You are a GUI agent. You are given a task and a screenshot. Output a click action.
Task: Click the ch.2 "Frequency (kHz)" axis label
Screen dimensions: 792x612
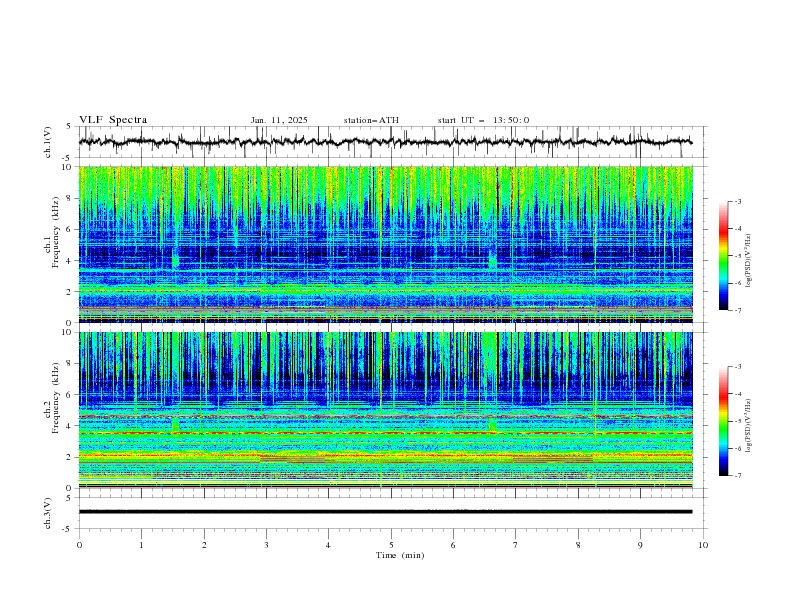[56, 397]
